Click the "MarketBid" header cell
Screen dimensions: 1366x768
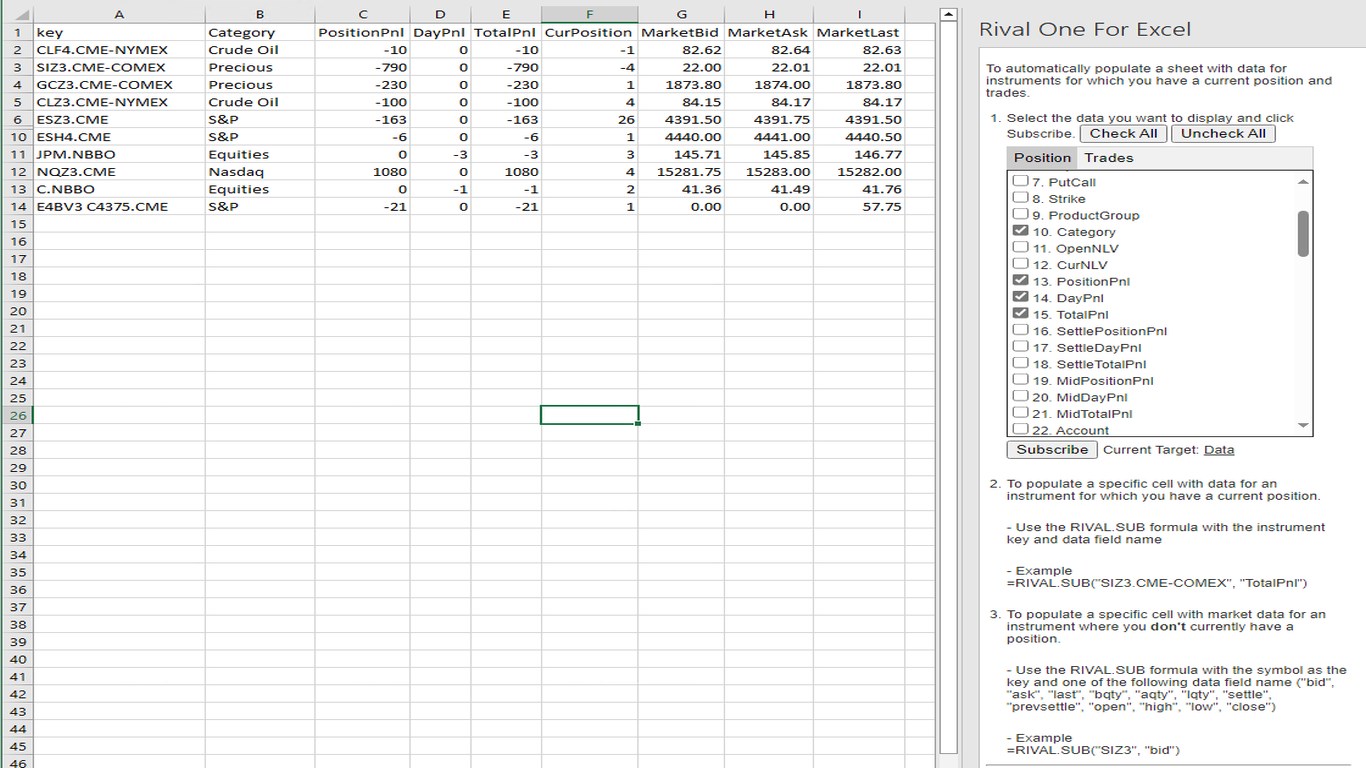tap(681, 33)
